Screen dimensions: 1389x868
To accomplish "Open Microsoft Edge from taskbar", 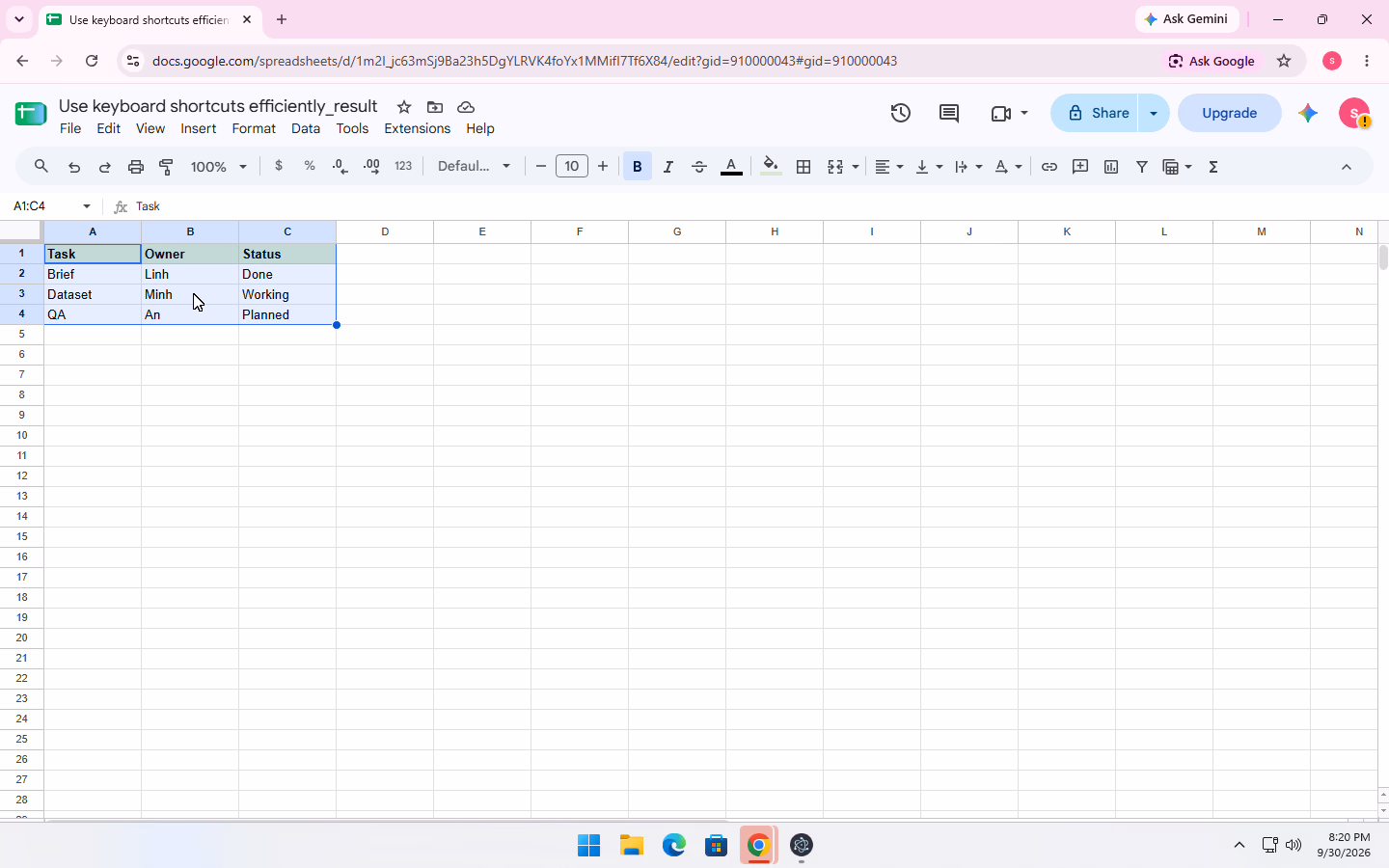I will pos(674,846).
